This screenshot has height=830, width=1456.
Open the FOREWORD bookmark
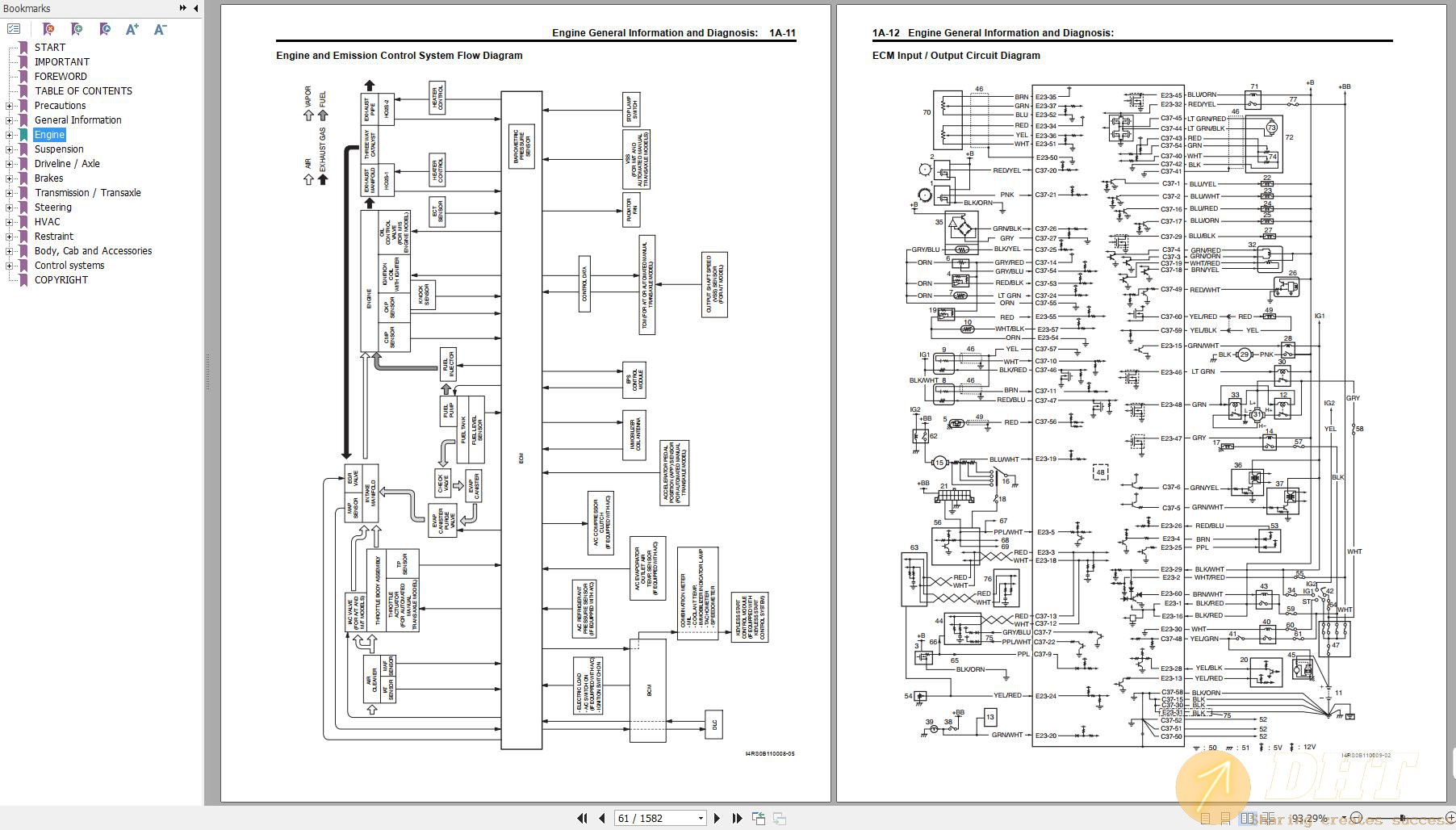tap(61, 77)
